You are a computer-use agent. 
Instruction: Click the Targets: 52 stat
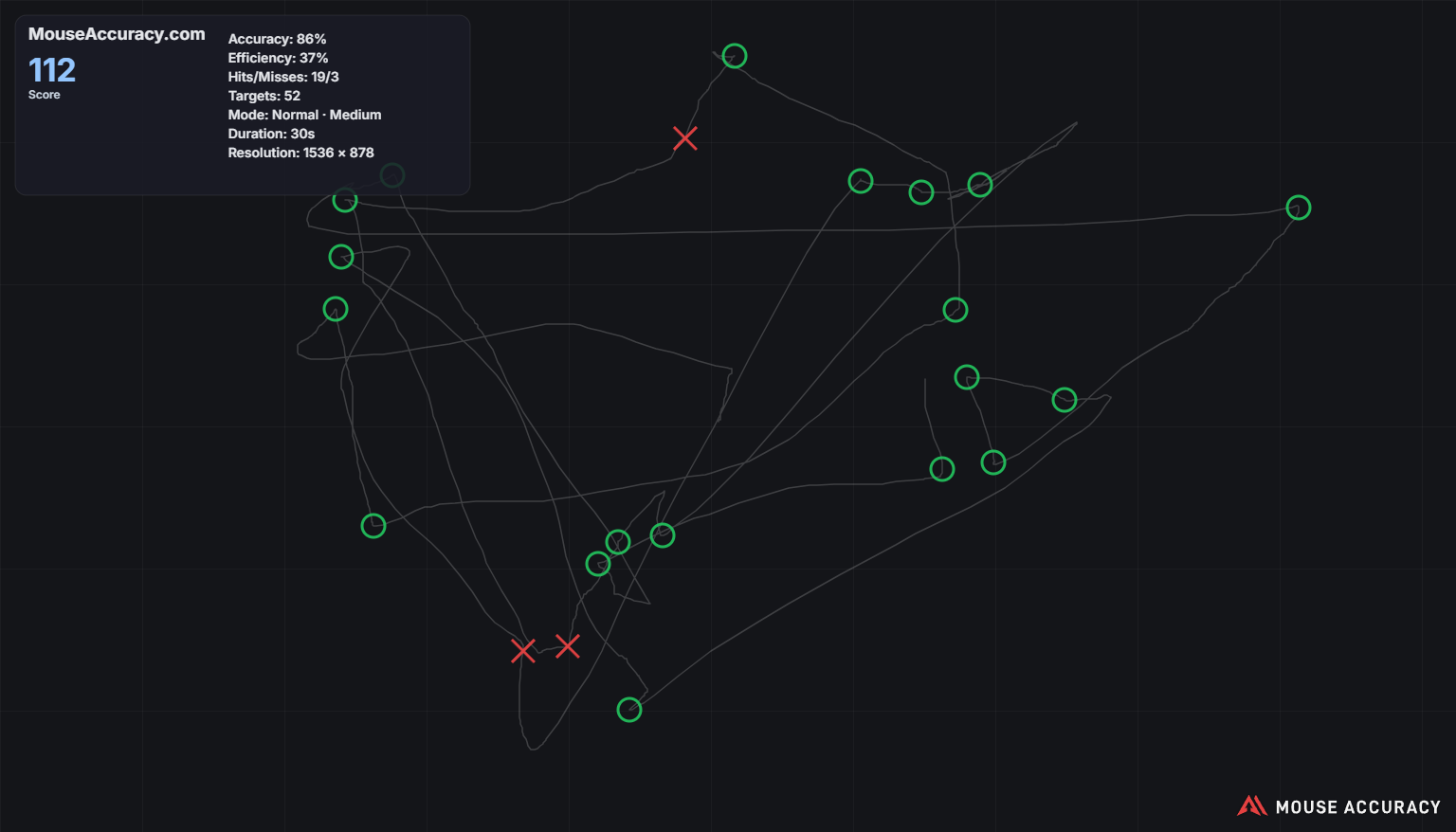(264, 96)
